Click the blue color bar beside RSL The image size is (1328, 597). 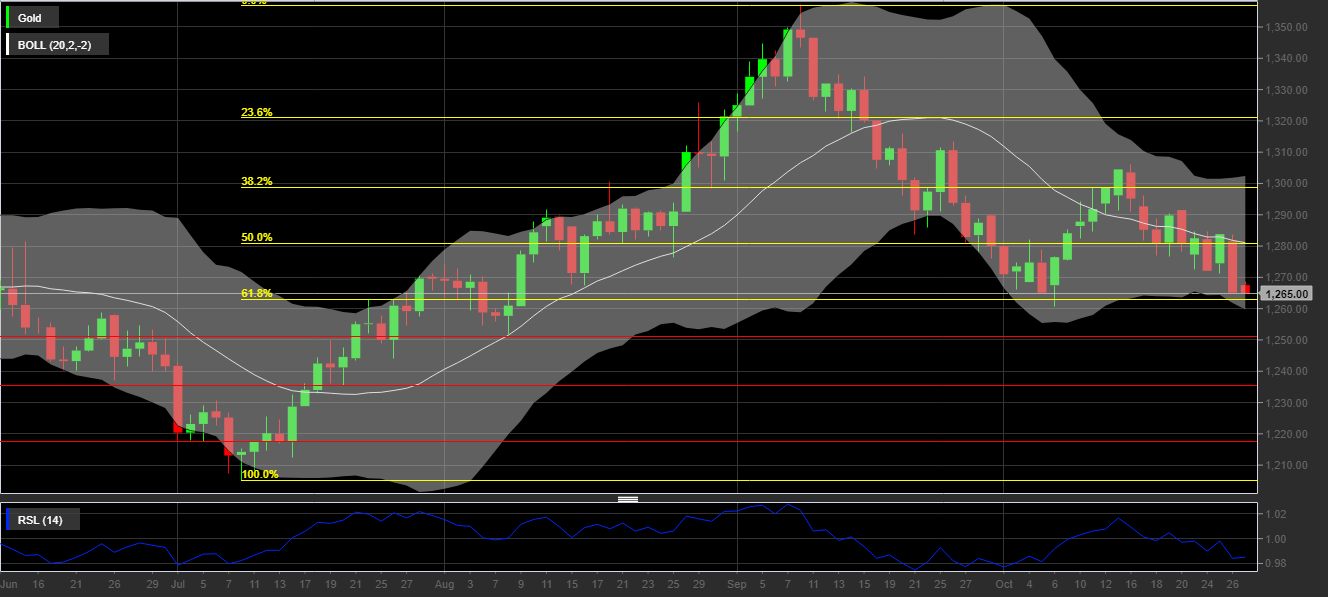click(9, 519)
